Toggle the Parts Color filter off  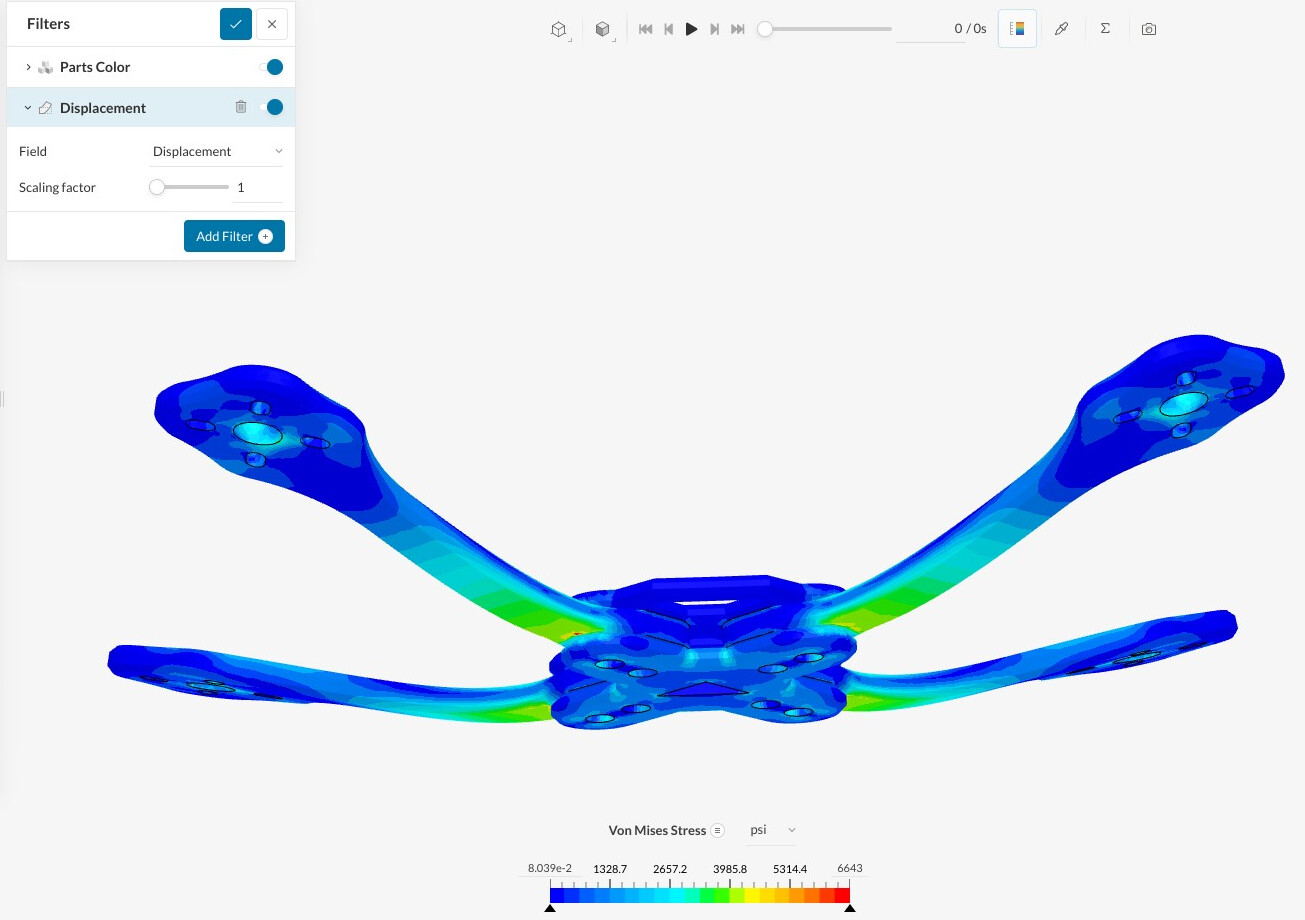tap(271, 67)
